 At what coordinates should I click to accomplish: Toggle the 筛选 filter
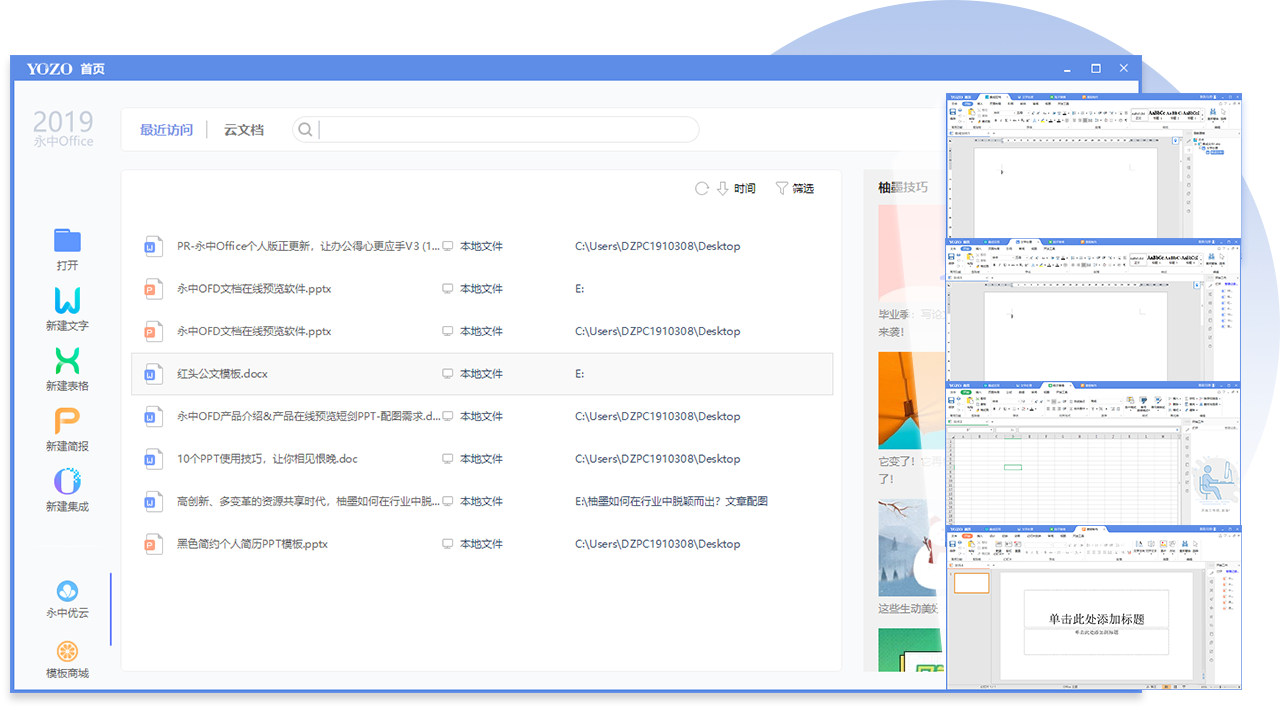pos(796,188)
